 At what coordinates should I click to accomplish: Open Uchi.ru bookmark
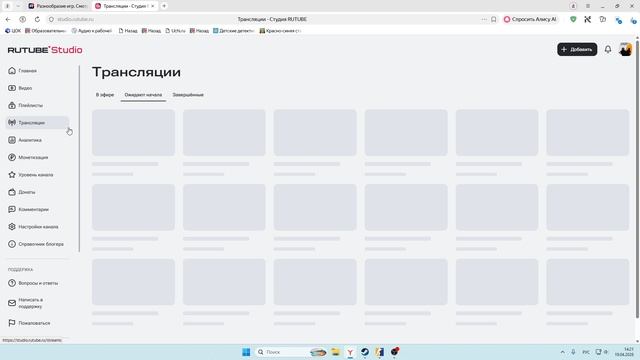point(175,31)
